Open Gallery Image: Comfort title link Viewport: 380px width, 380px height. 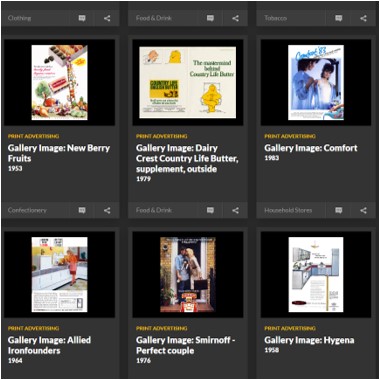[311, 148]
